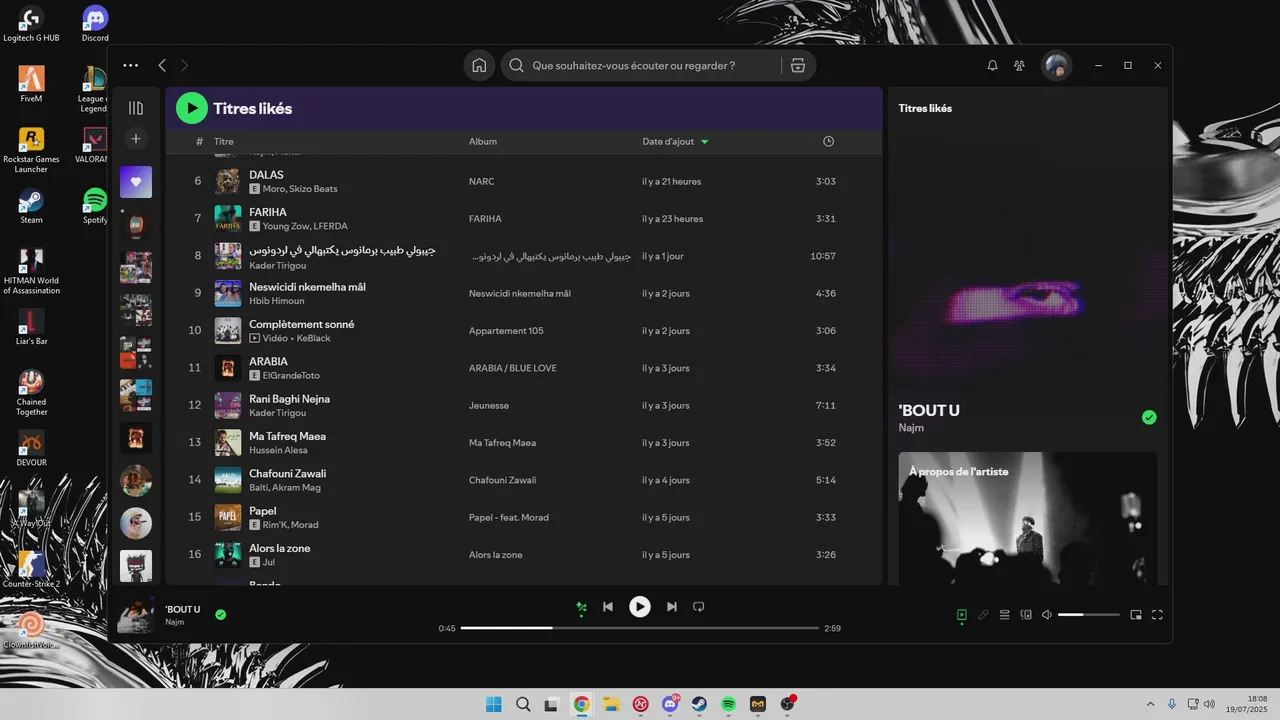Open the mini player icon
Image resolution: width=1280 pixels, height=720 pixels.
1136,615
